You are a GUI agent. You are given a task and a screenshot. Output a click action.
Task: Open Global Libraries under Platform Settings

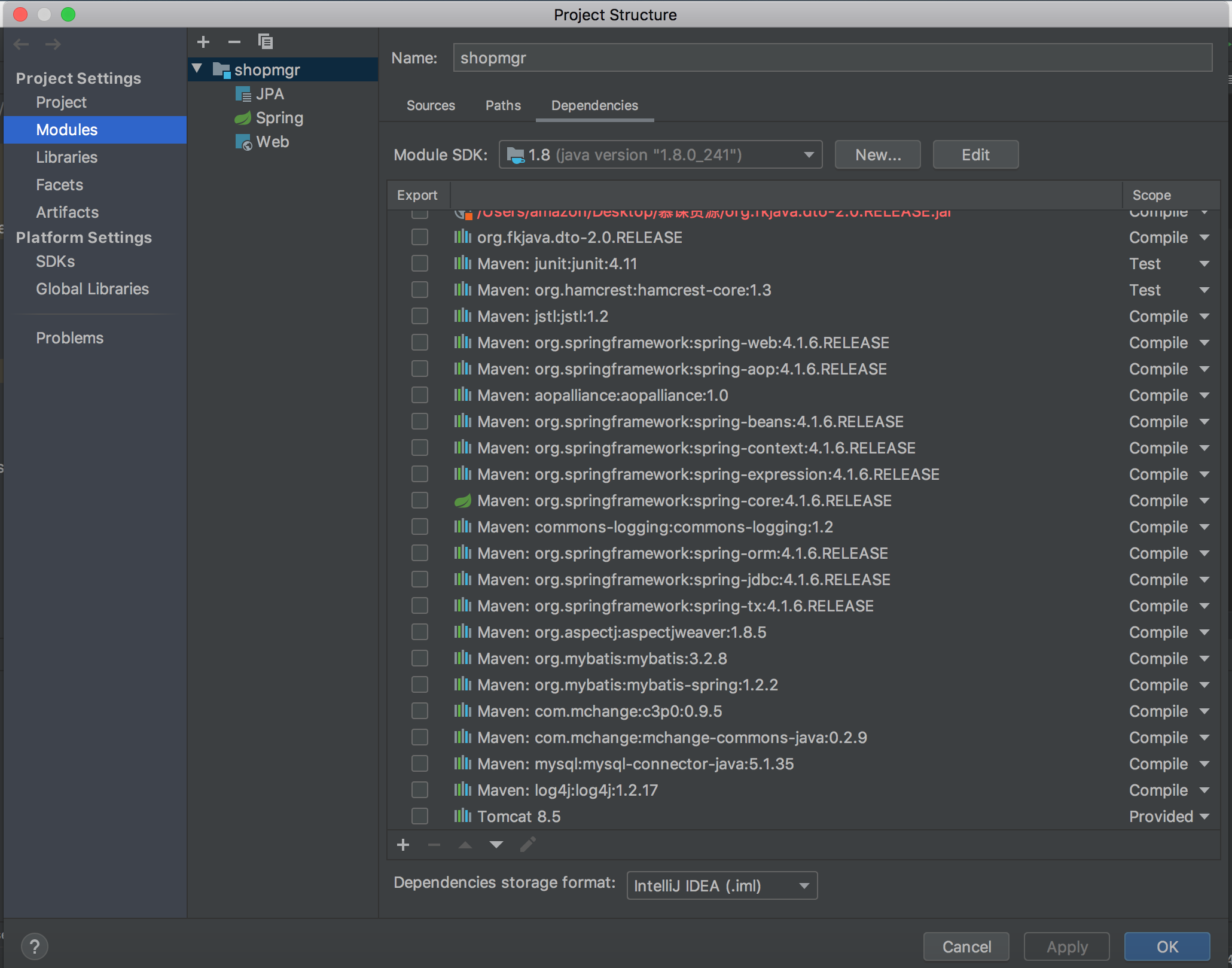click(92, 289)
